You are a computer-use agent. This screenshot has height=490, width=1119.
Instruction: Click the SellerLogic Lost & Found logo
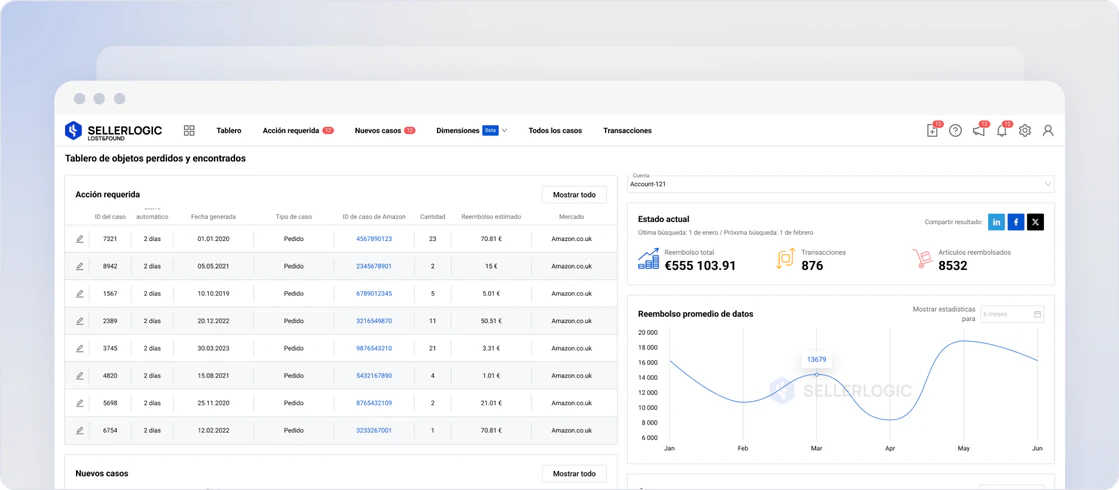113,131
